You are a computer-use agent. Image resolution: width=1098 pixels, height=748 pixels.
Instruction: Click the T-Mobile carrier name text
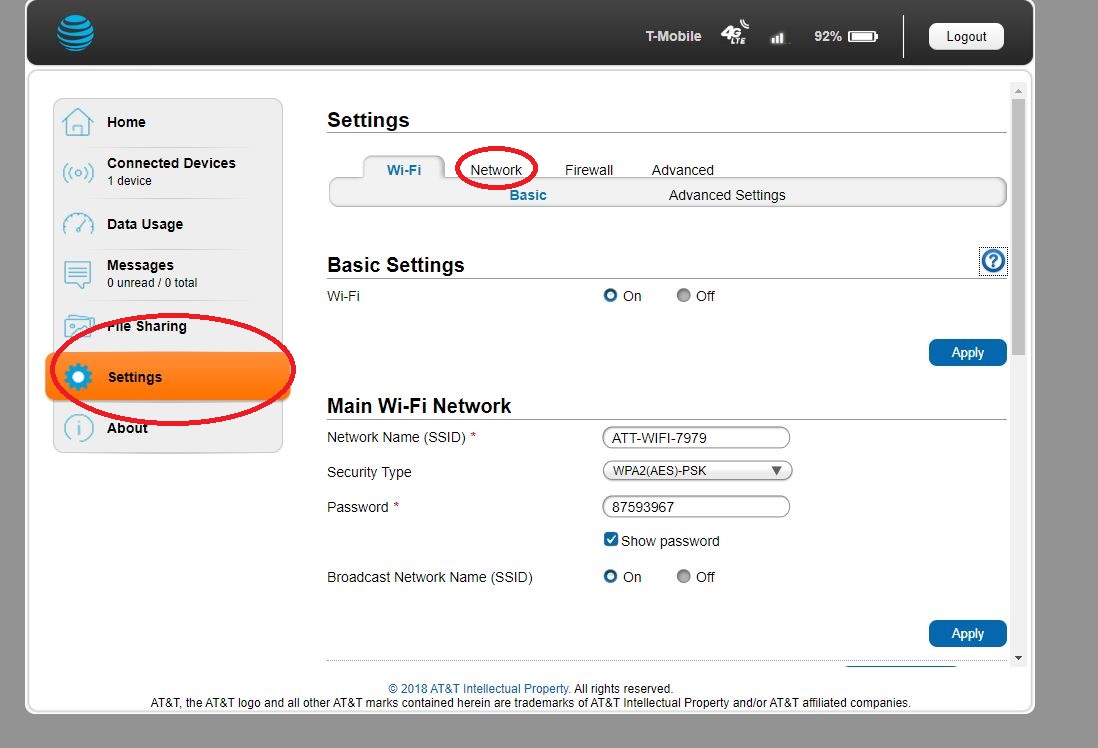tap(673, 36)
